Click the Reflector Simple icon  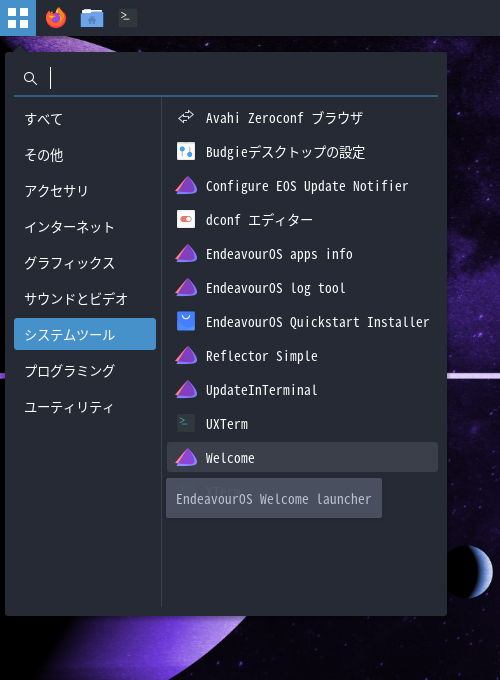[x=186, y=355]
